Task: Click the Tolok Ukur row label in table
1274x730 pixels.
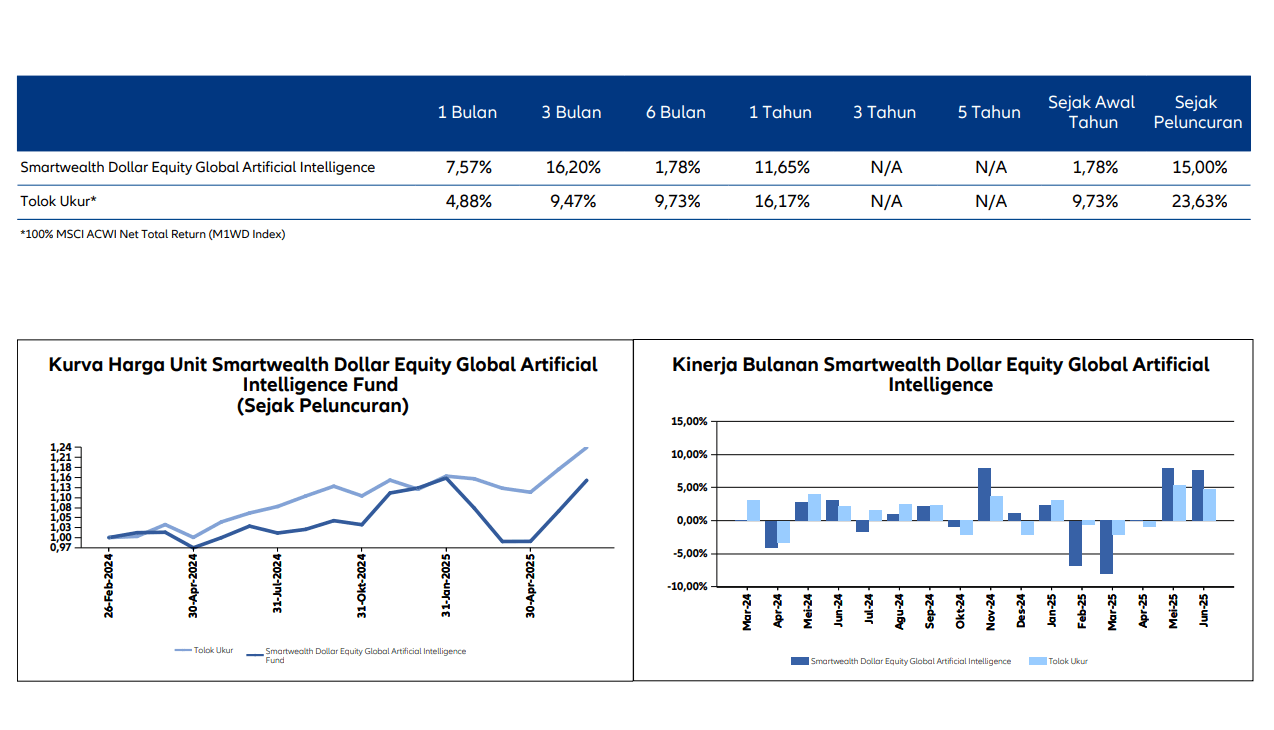Action: click(x=58, y=202)
